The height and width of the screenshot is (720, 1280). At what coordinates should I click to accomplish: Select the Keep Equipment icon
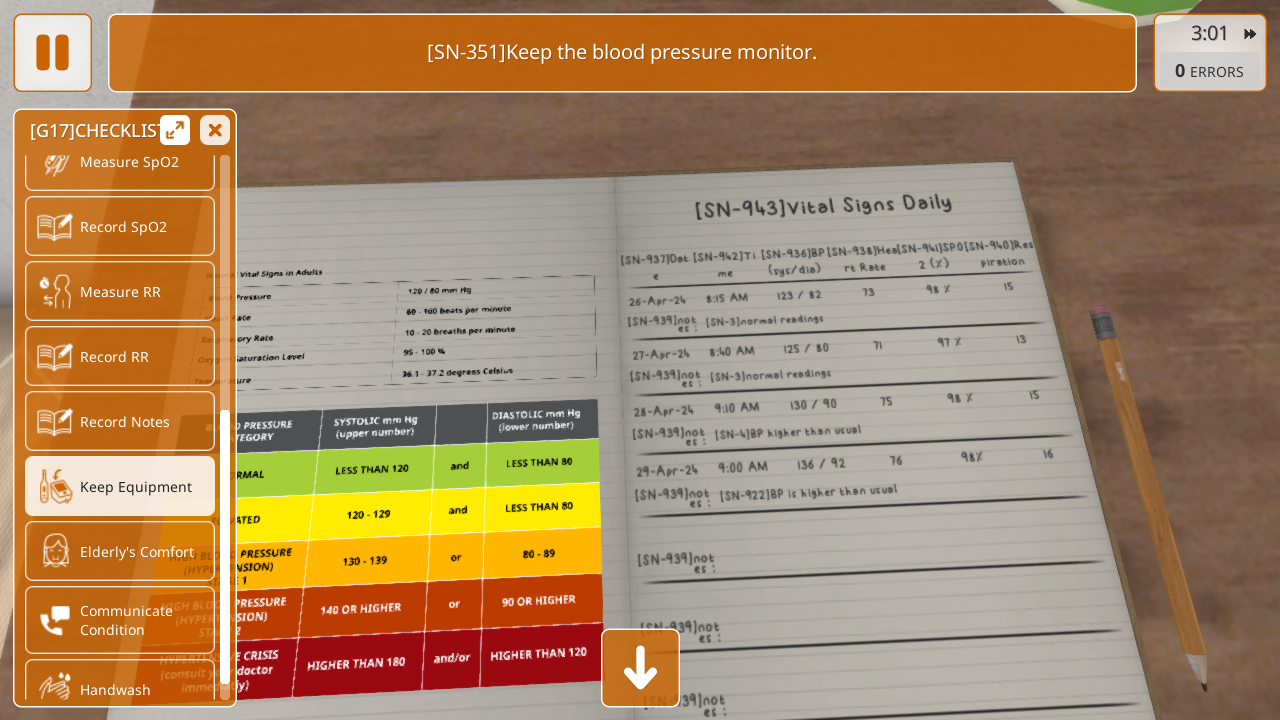55,487
